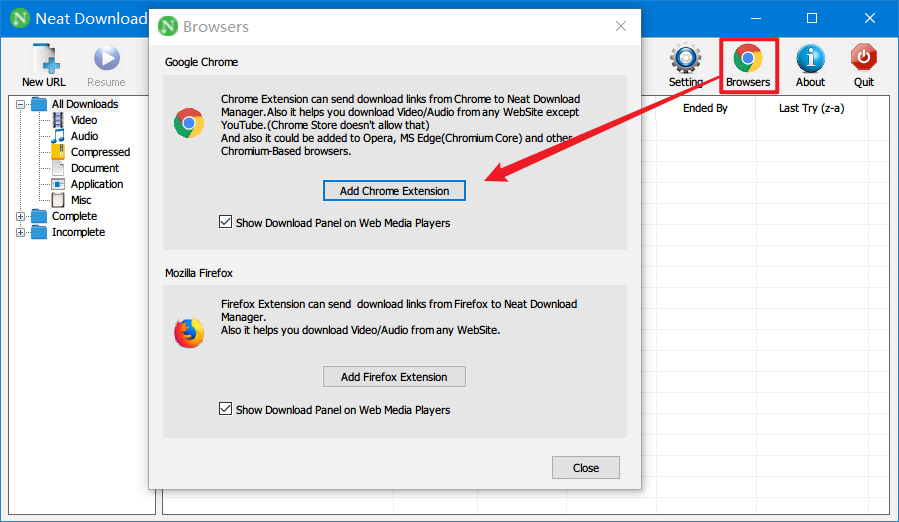Click the Complete folder icon
Viewport: 899px width, 522px height.
pos(39,216)
